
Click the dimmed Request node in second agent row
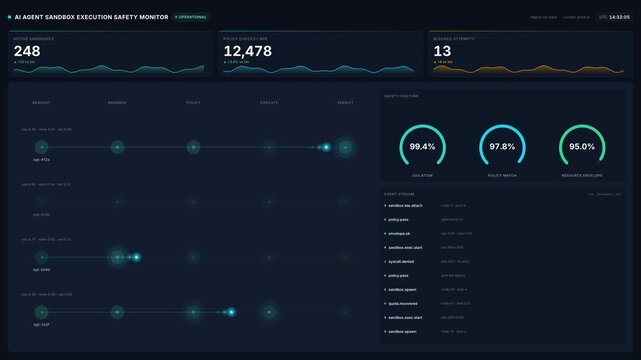tap(41, 202)
